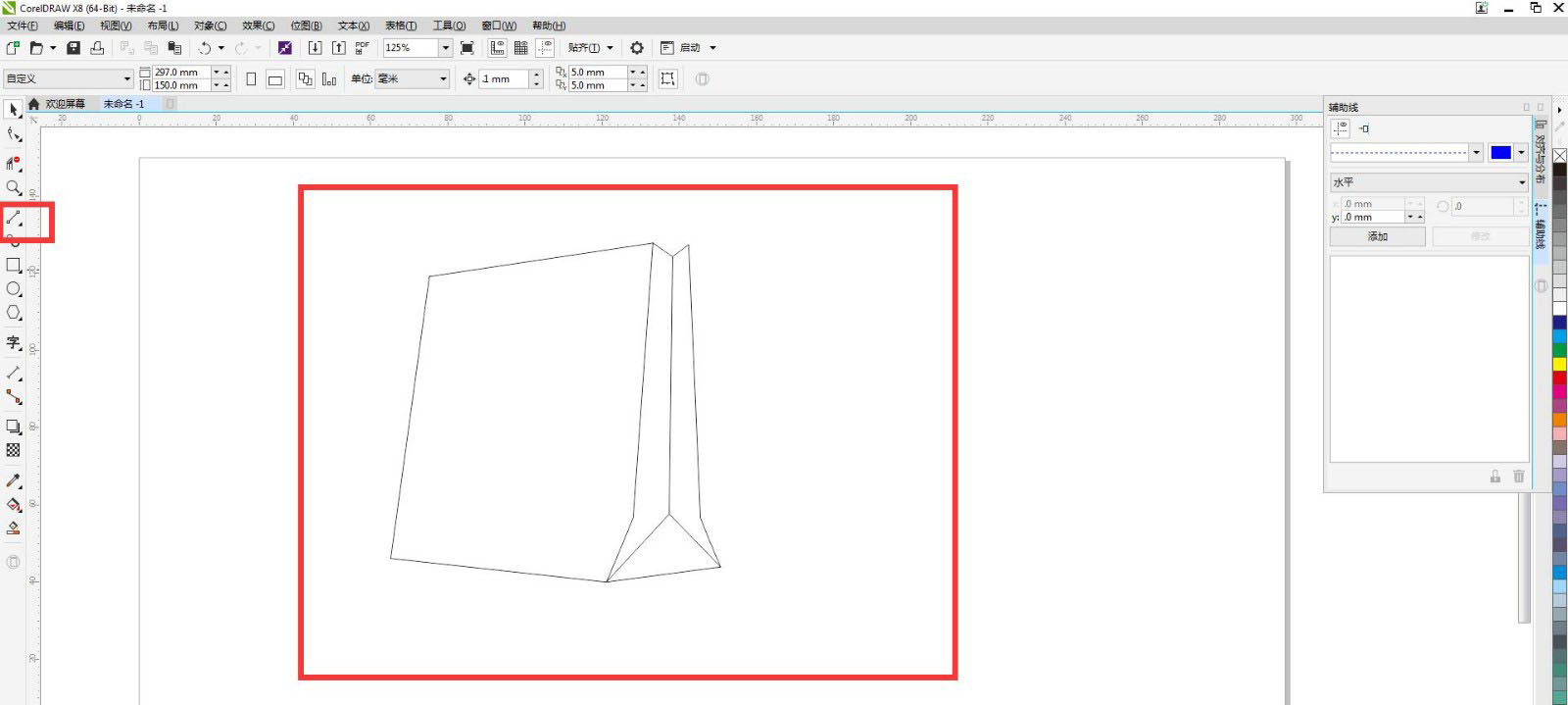Viewport: 1568px width, 705px height.
Task: Click the page width 297.0 mm field
Action: coord(180,73)
